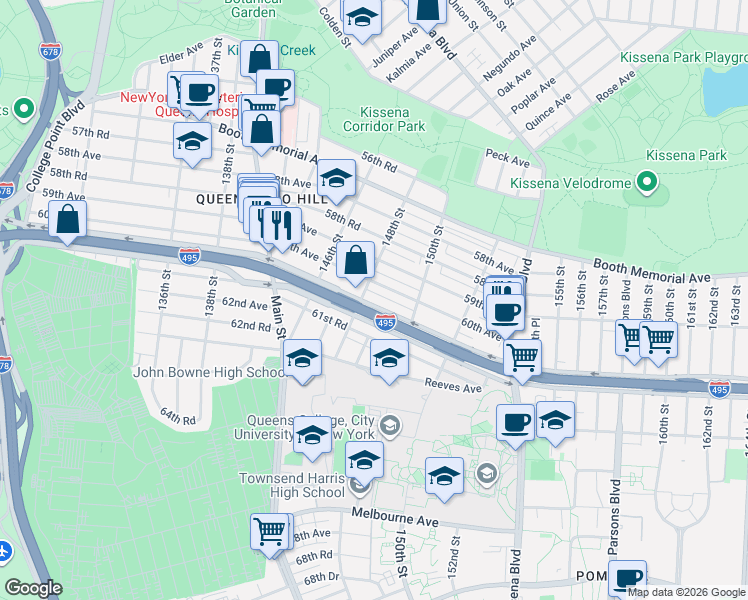748x600 pixels.
Task: Select the school marker beside 57th Rd label
Action: tap(192, 143)
